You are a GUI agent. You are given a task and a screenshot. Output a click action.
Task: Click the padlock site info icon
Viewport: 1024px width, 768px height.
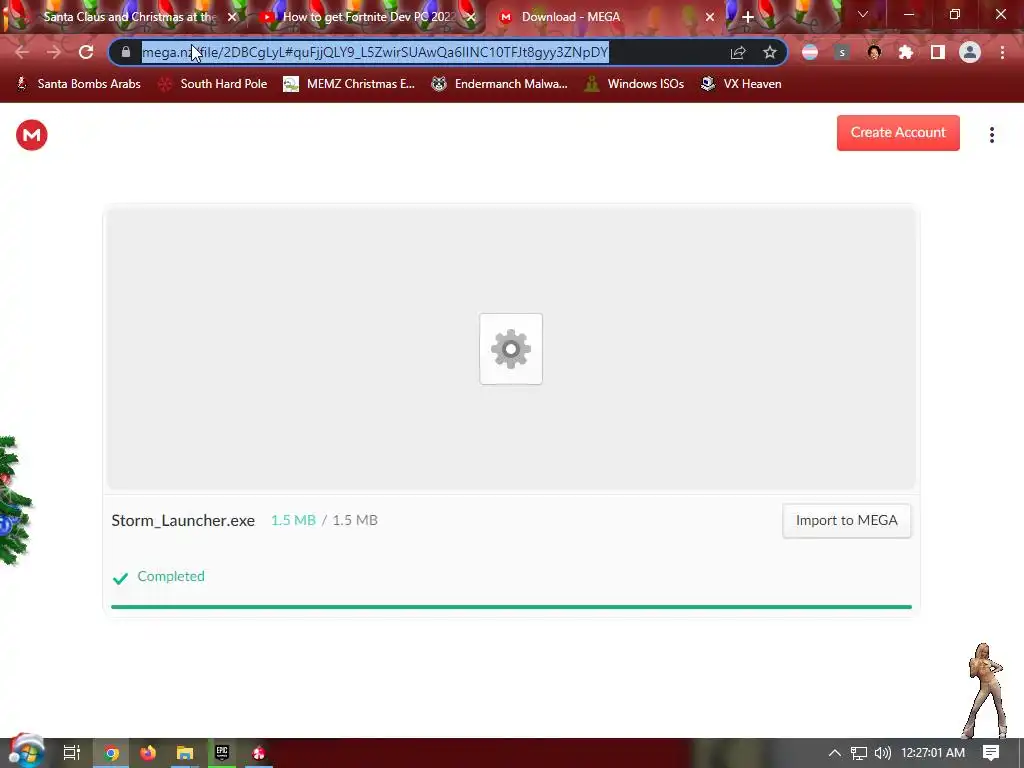pos(126,52)
